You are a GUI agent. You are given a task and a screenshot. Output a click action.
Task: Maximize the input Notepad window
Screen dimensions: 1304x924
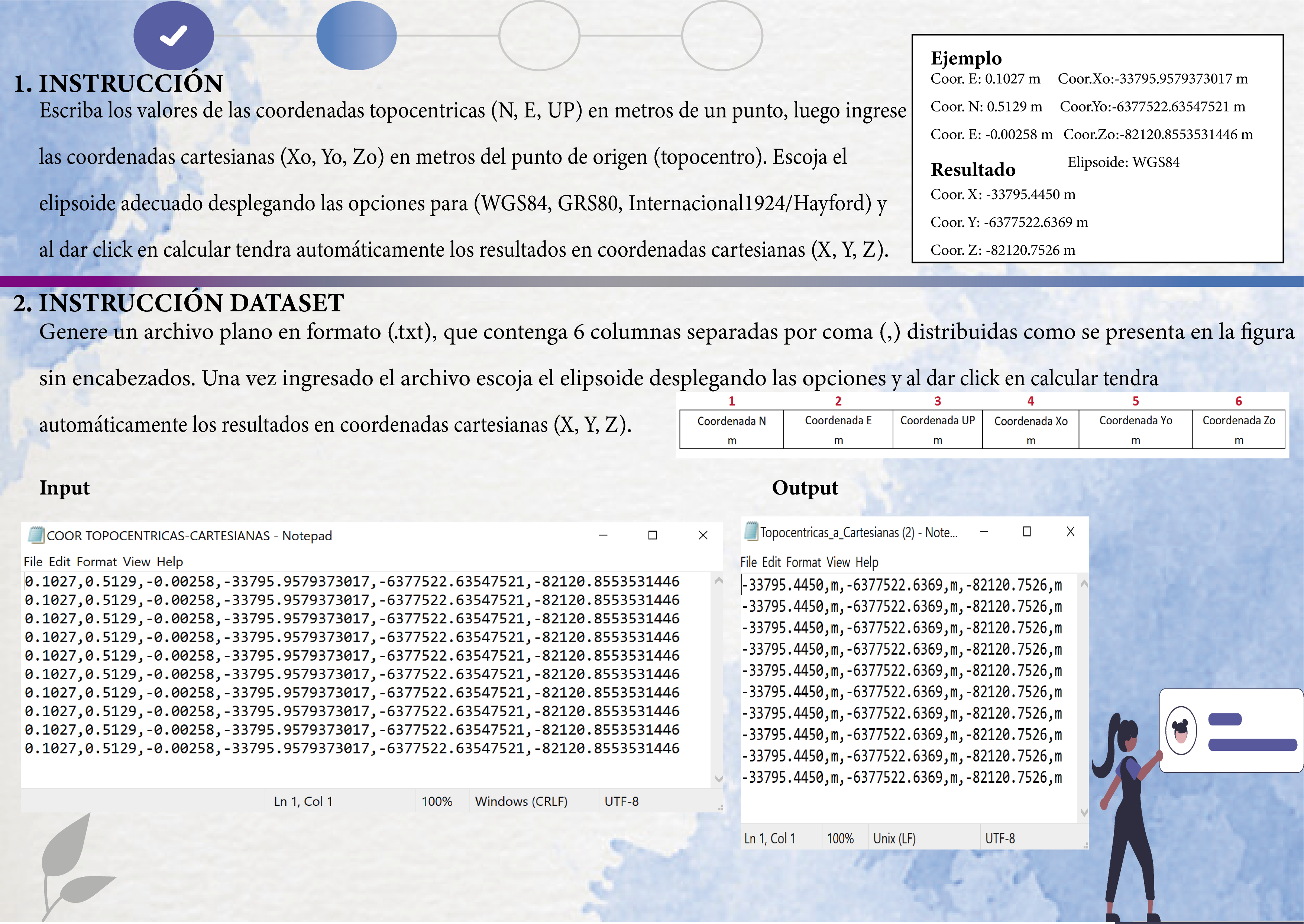point(653,535)
